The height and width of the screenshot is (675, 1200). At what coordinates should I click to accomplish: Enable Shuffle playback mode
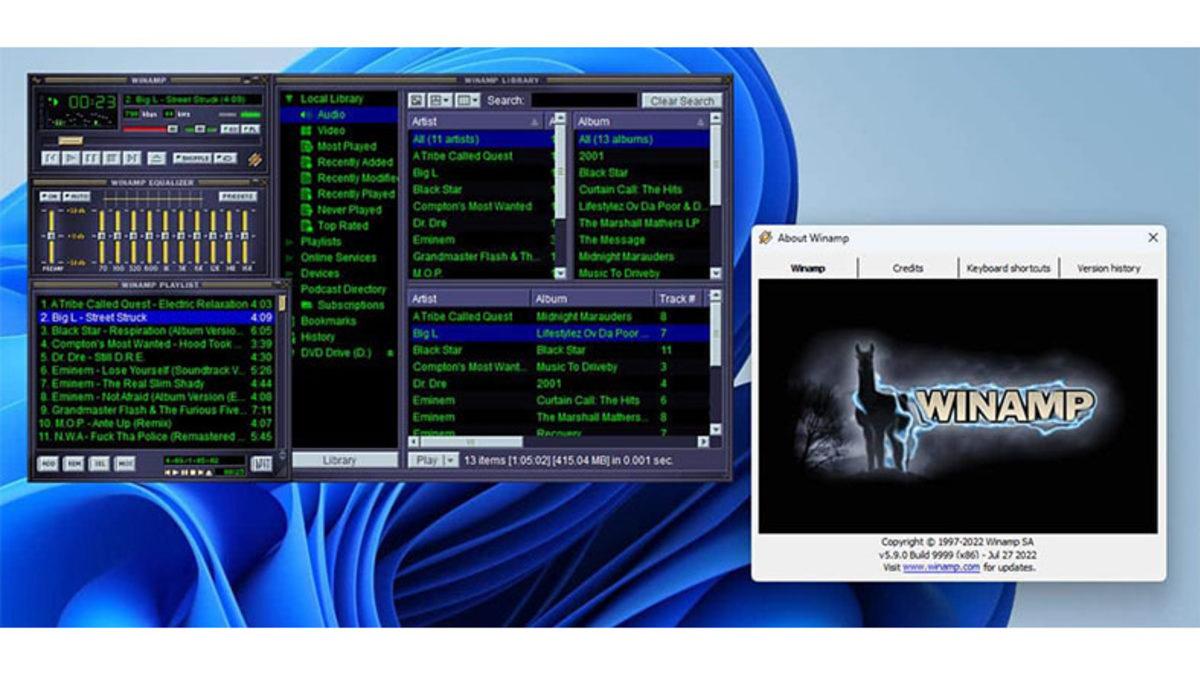[x=195, y=158]
